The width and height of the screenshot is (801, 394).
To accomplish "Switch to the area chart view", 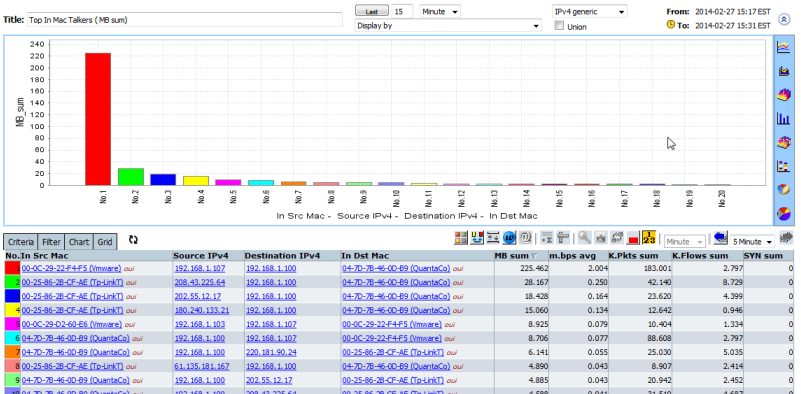I will pyautogui.click(x=783, y=71).
